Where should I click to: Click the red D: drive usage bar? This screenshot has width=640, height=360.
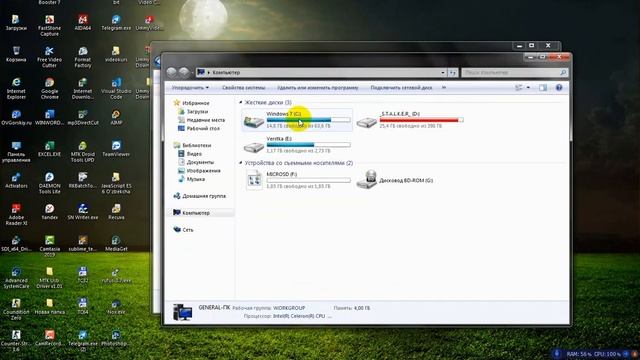pyautogui.click(x=421, y=120)
